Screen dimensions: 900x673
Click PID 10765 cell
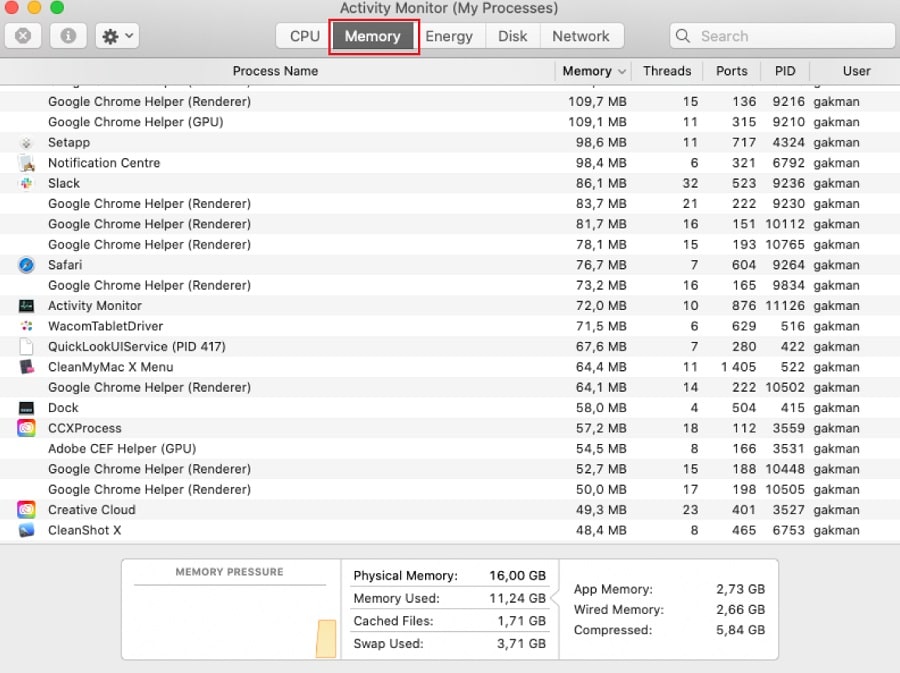[x=785, y=245]
